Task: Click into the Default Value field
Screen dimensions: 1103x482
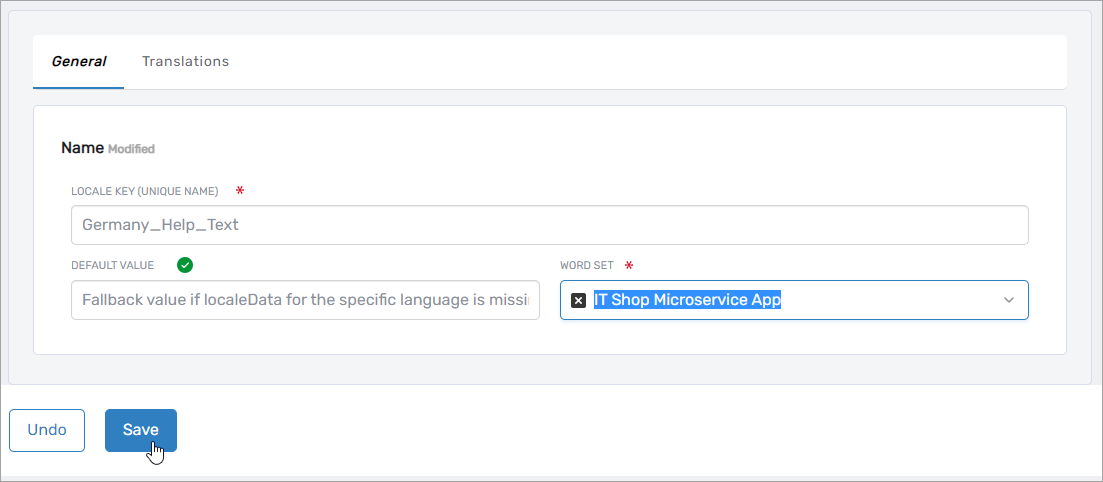Action: tap(305, 300)
